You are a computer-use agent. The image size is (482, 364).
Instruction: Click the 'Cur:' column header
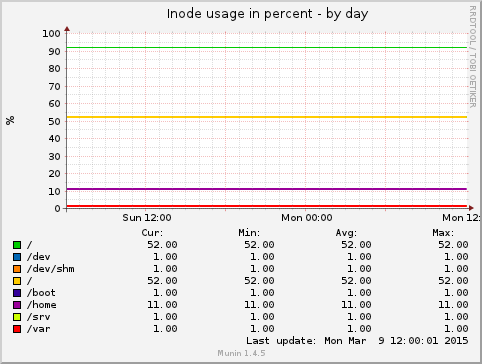coord(152,233)
